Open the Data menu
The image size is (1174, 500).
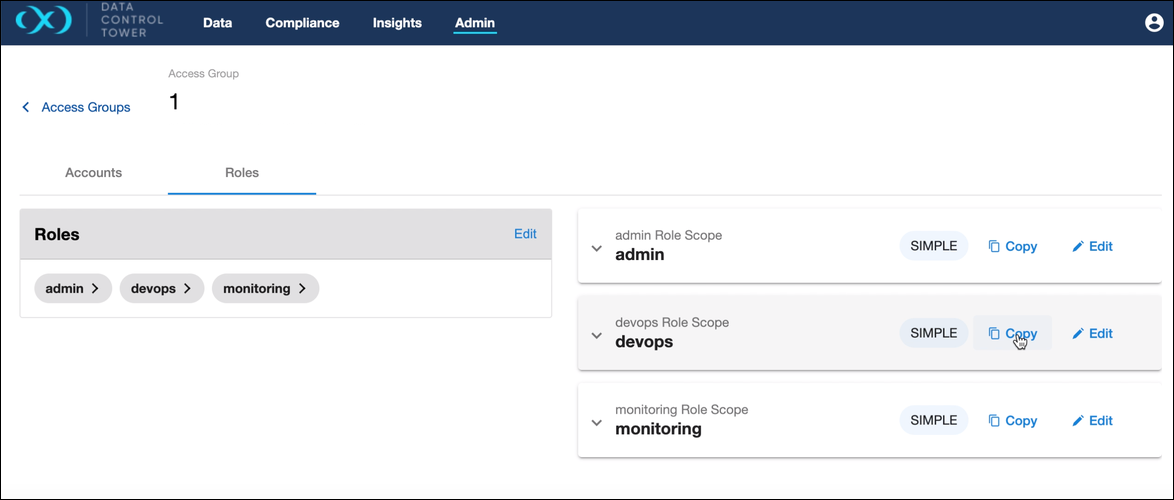pyautogui.click(x=217, y=23)
